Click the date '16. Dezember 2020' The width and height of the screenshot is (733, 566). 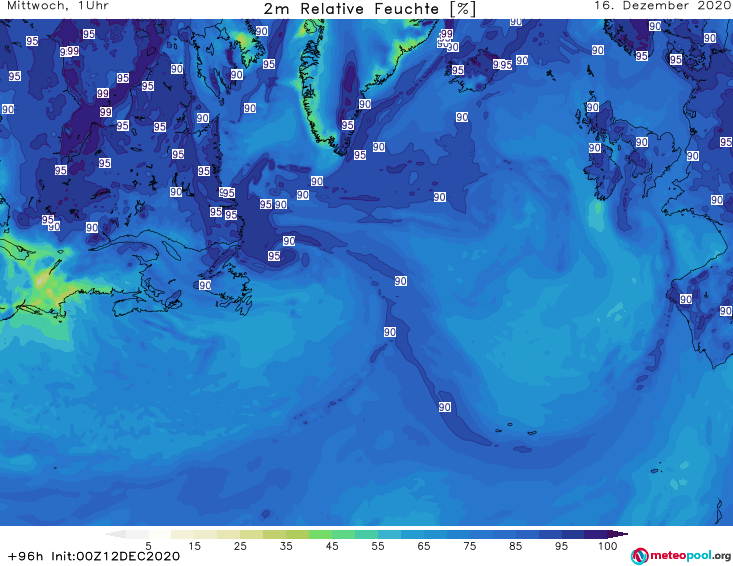pyautogui.click(x=662, y=6)
